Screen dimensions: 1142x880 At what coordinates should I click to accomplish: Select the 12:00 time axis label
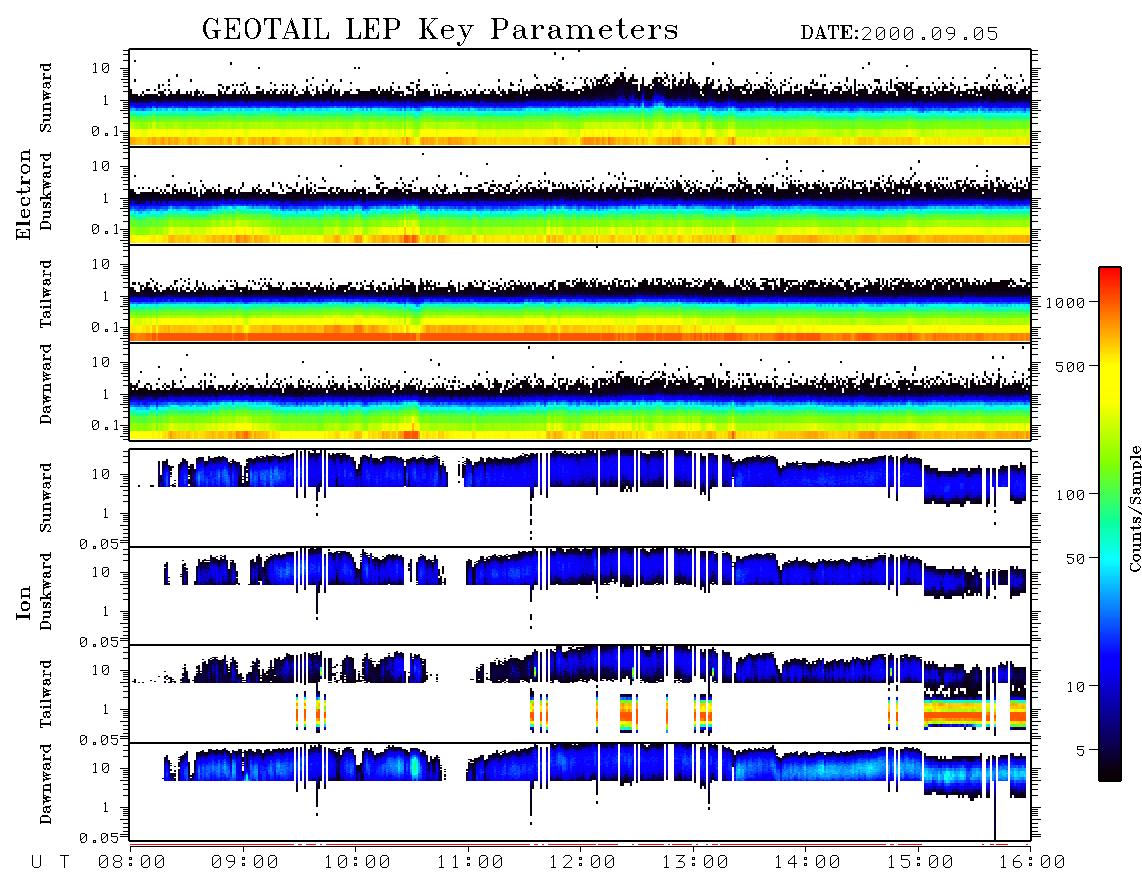click(x=582, y=862)
